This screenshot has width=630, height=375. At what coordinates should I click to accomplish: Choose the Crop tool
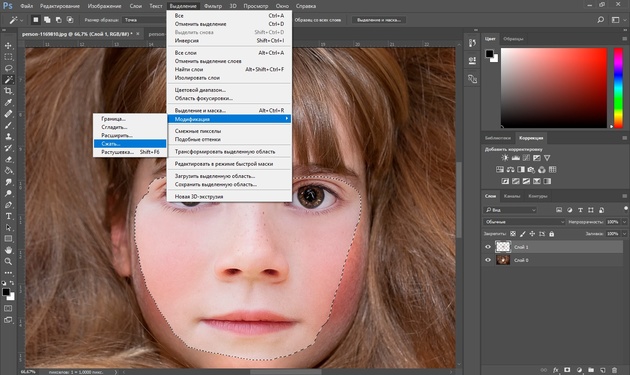coord(8,91)
